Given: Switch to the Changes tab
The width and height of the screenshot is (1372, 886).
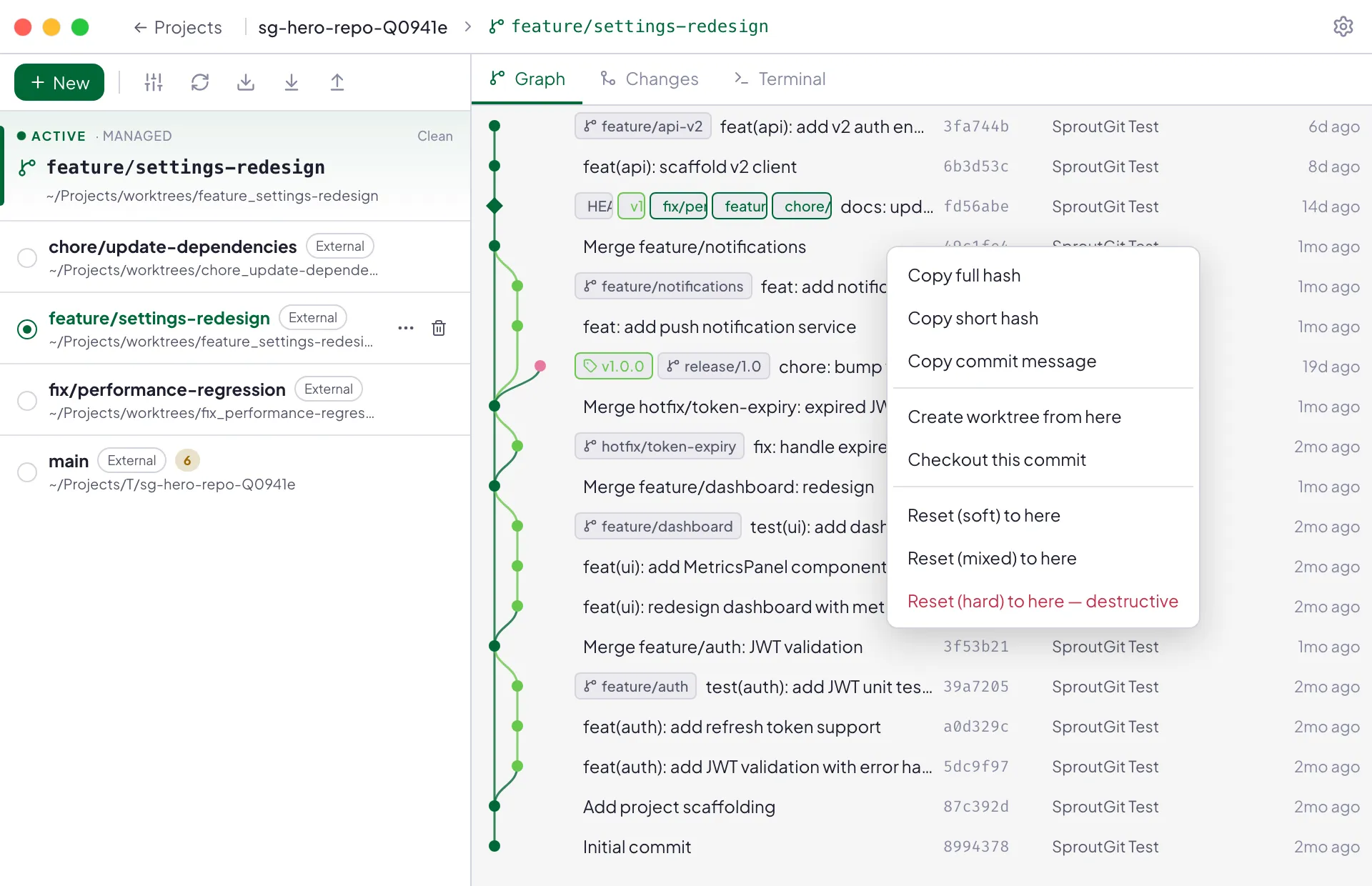Looking at the screenshot, I should pos(649,79).
